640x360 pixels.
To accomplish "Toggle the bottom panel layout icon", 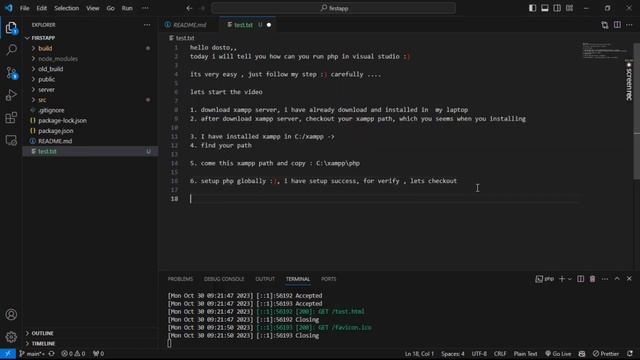I will pos(544,8).
